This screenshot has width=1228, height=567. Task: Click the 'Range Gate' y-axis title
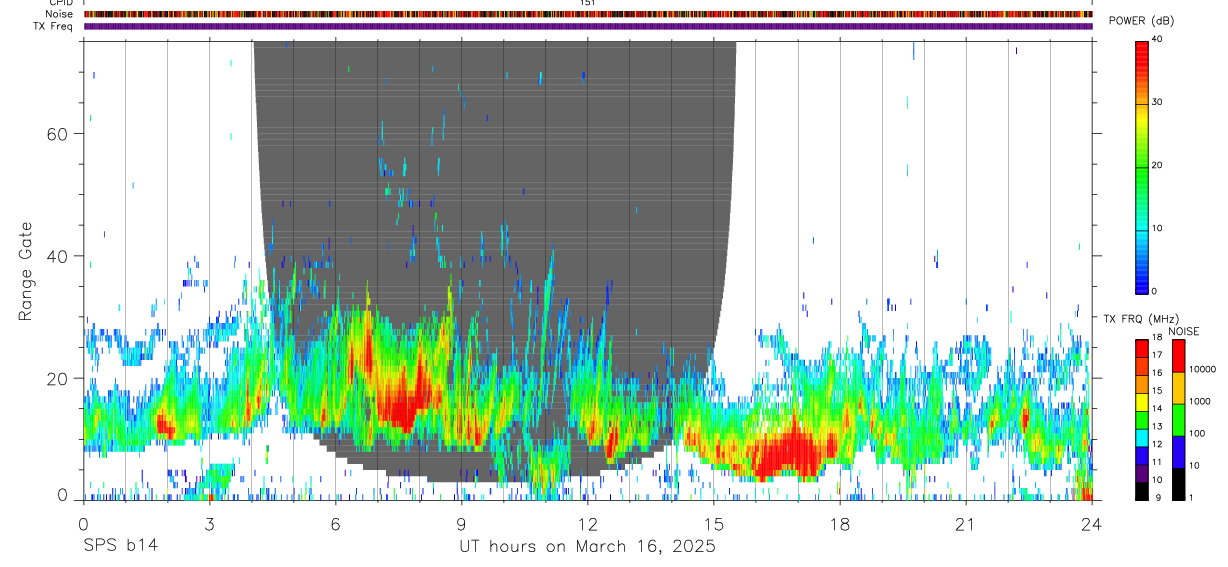tap(25, 272)
